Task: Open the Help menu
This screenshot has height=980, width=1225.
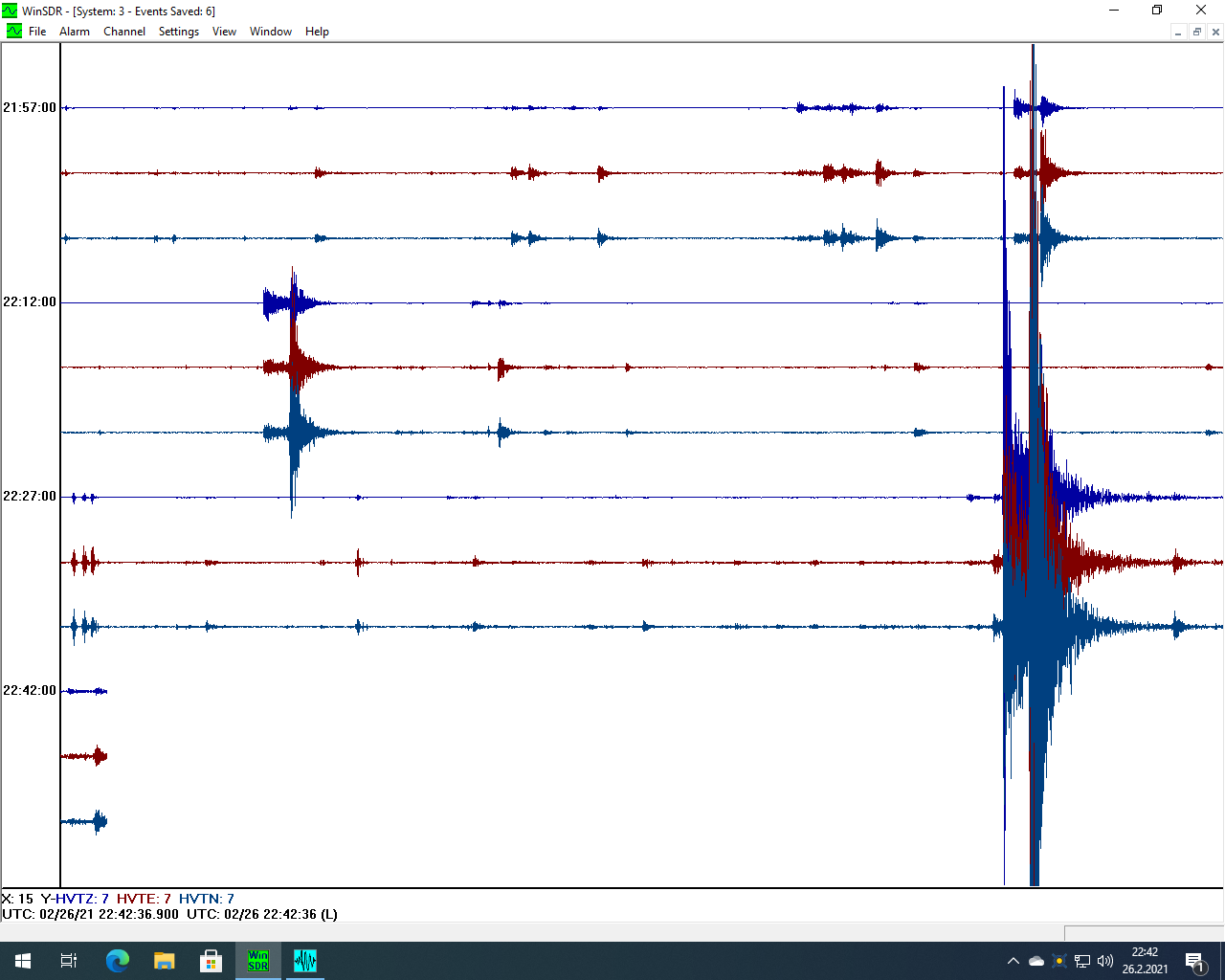Action: click(317, 32)
